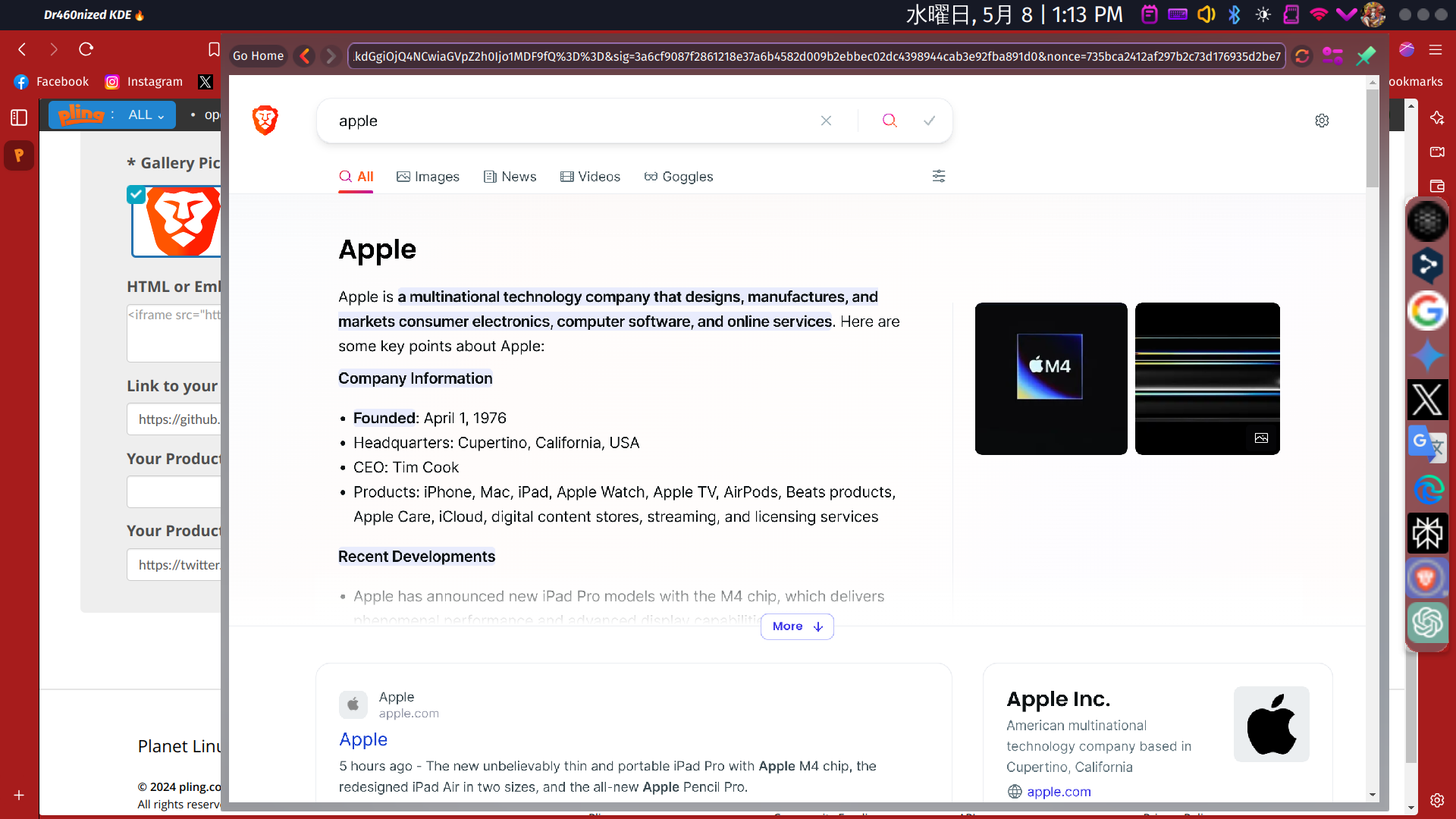The width and height of the screenshot is (1456, 819).
Task: Open Google Translate in the side dock
Action: coord(1428,444)
